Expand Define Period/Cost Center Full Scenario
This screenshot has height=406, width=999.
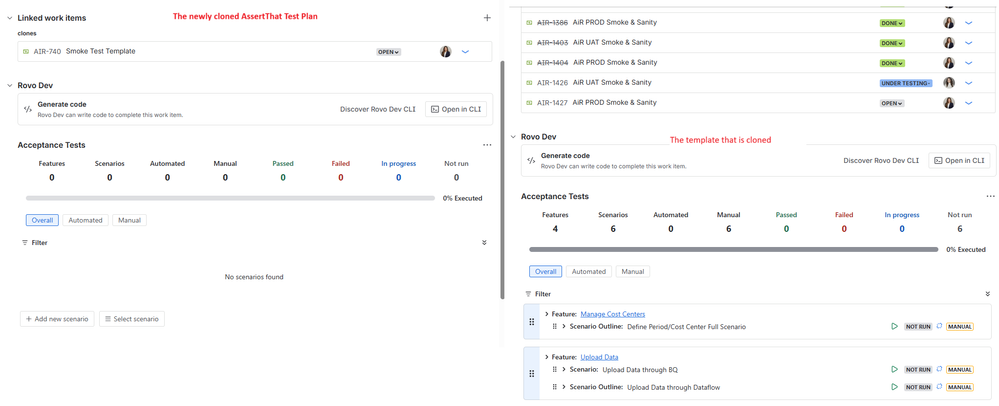coord(564,326)
